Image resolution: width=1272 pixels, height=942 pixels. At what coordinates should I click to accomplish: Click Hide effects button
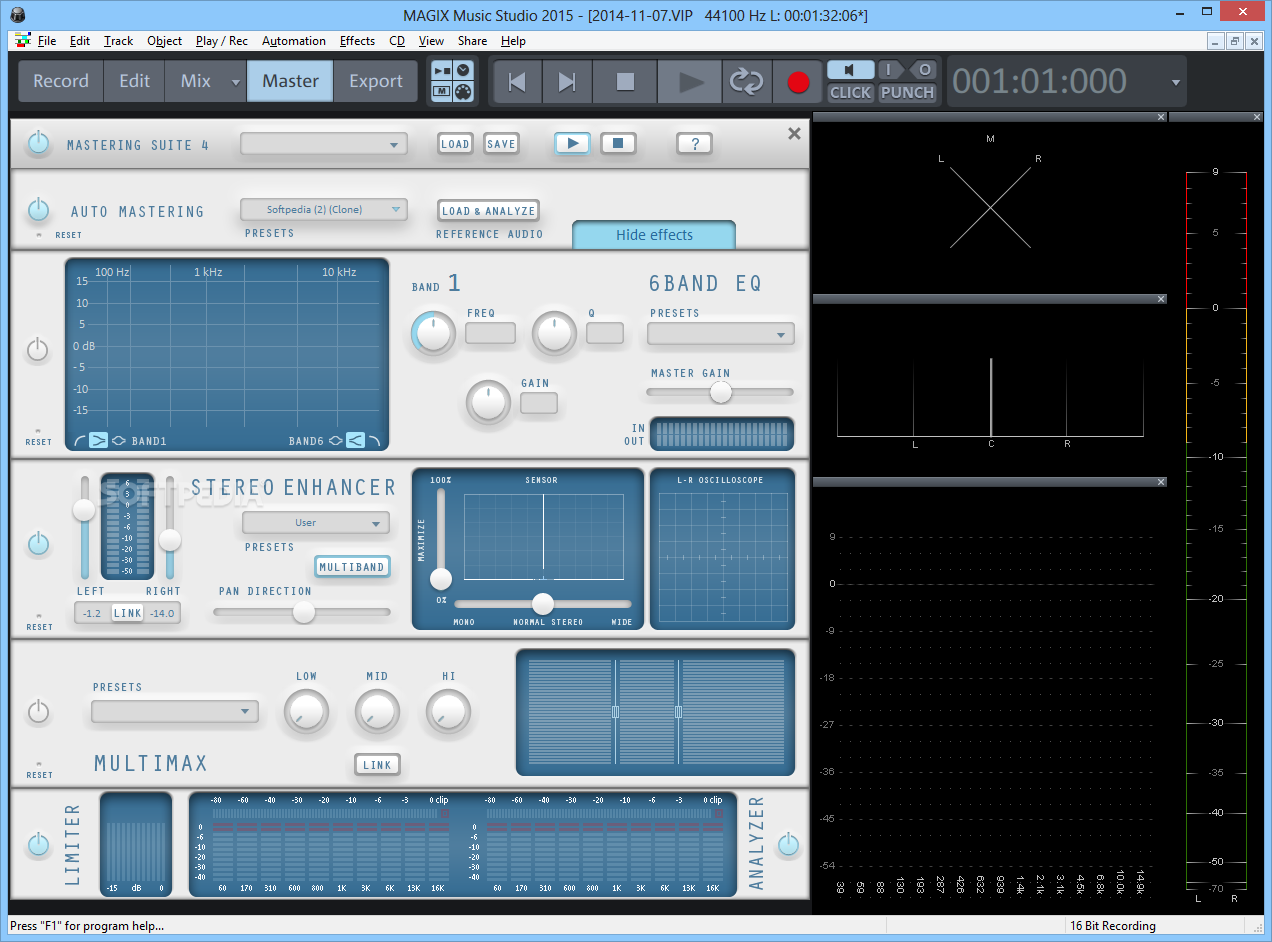(x=654, y=235)
